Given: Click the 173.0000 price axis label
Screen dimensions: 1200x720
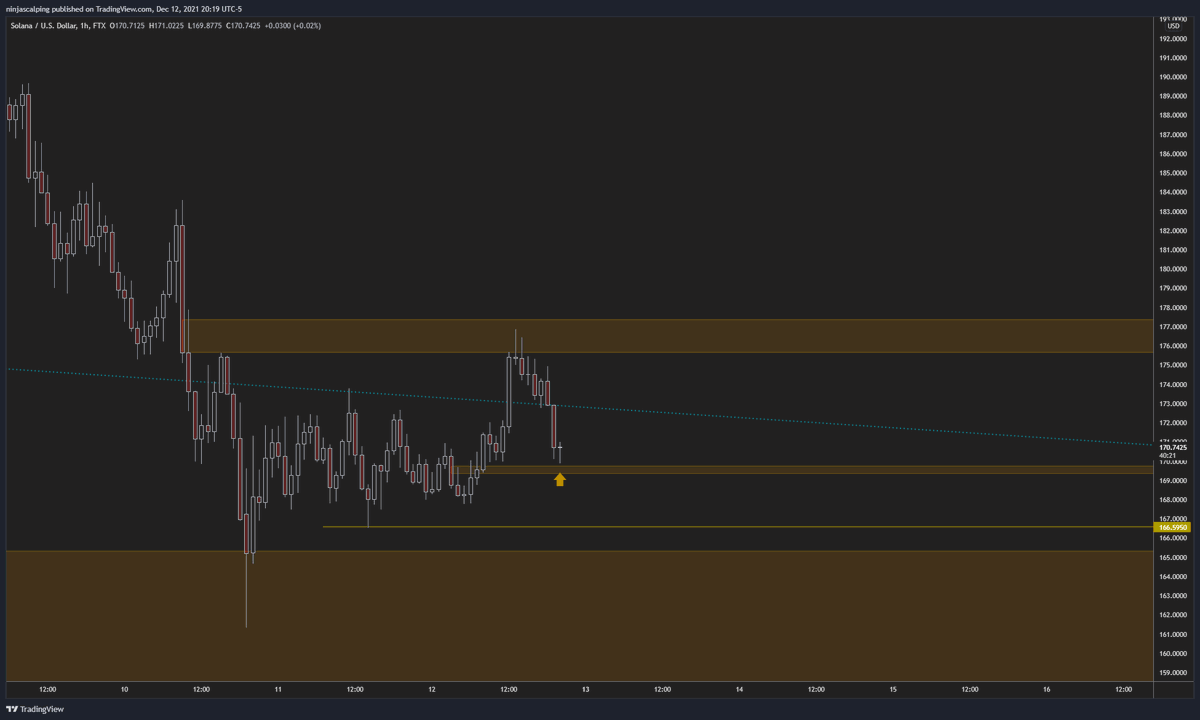Looking at the screenshot, I should (x=1172, y=404).
